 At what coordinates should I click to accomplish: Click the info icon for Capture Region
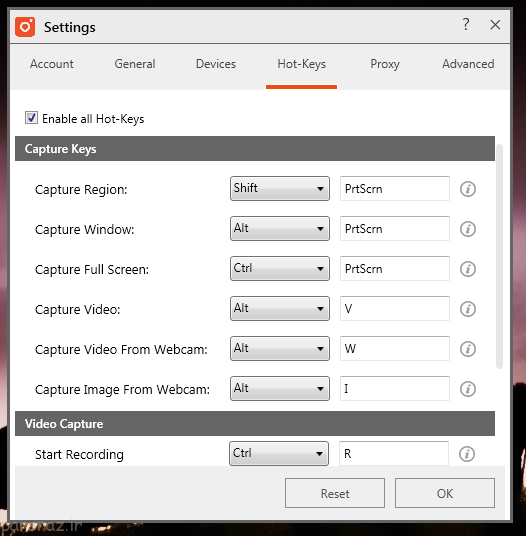(468, 189)
